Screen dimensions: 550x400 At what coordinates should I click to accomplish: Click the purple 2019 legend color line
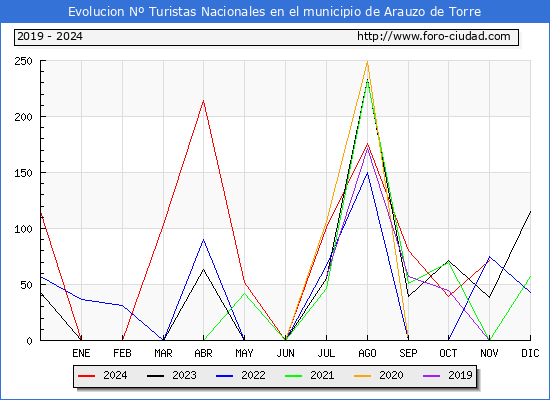pyautogui.click(x=431, y=376)
